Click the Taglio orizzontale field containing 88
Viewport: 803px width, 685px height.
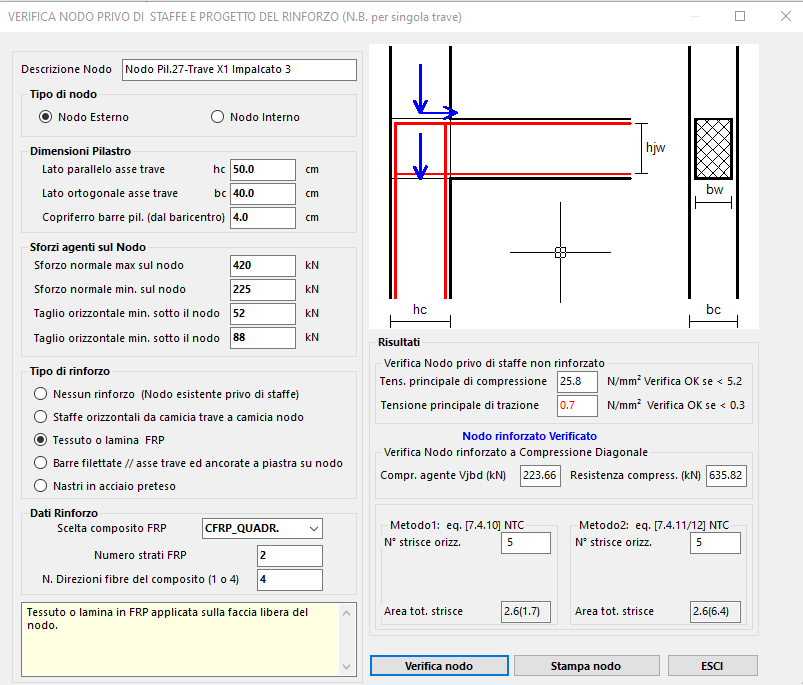point(263,338)
